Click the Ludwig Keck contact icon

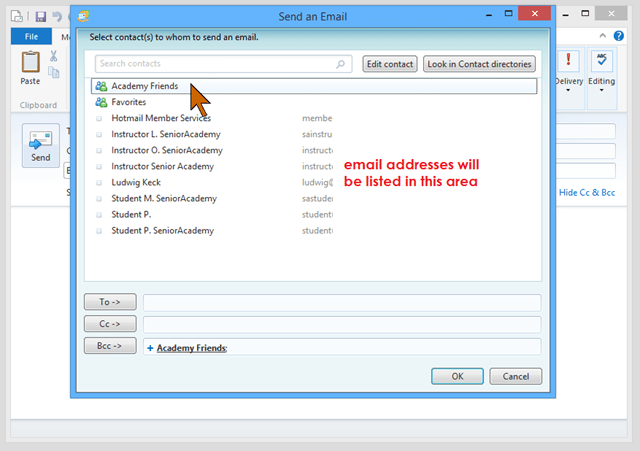coord(100,182)
